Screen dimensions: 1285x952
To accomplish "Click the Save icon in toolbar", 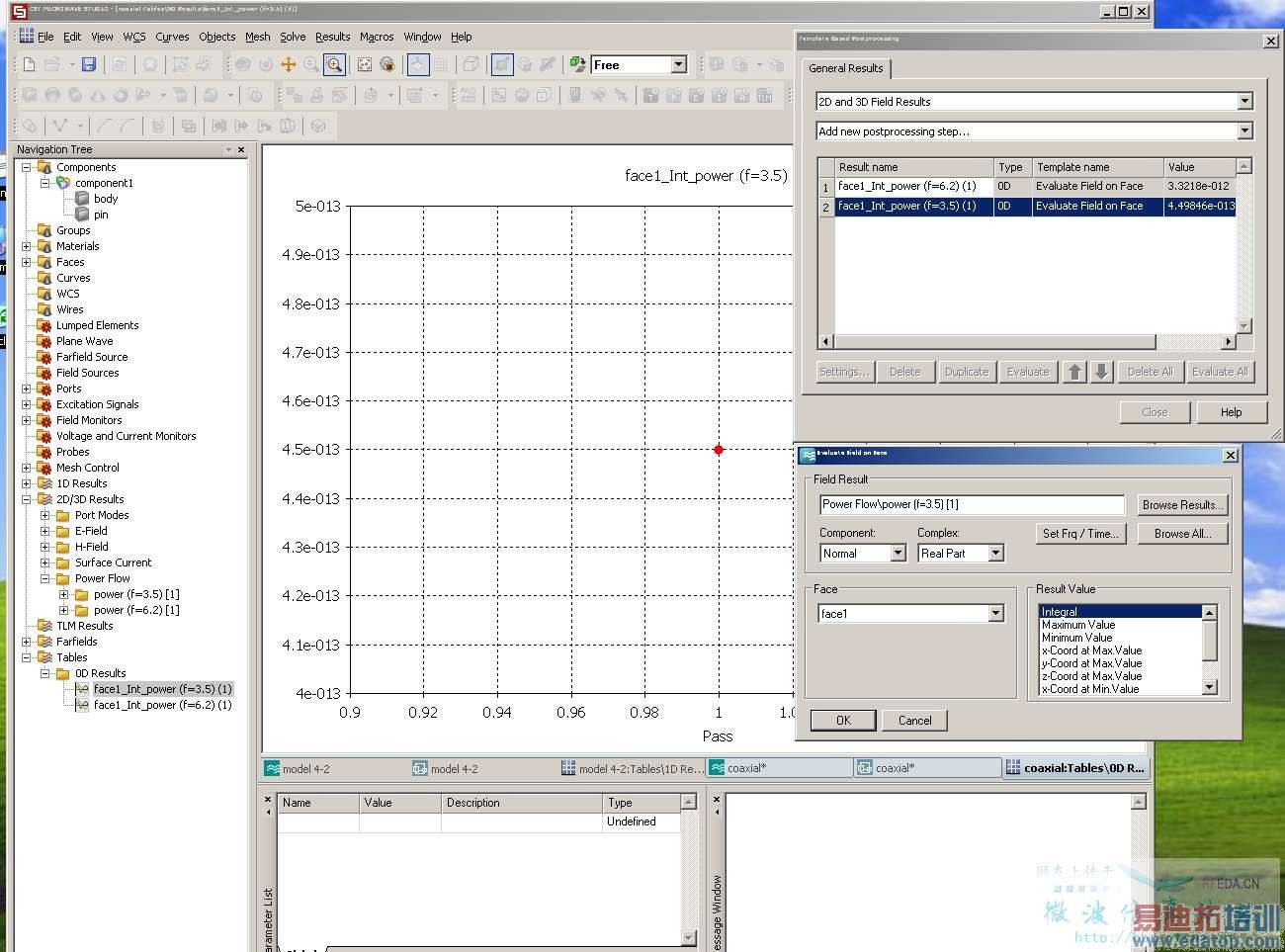I will (x=88, y=64).
